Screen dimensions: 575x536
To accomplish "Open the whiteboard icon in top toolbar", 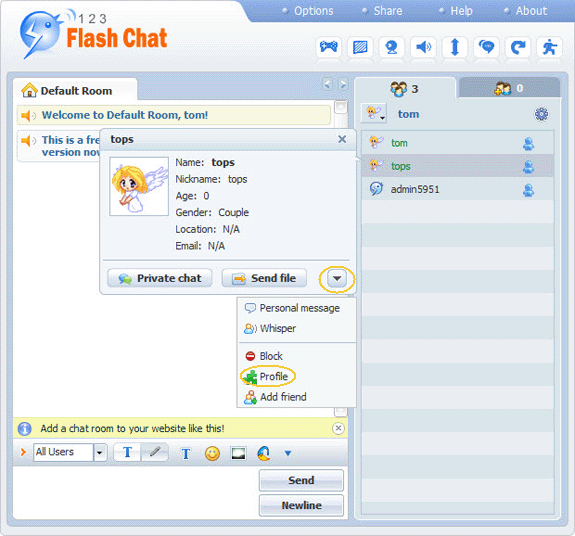I will click(360, 47).
